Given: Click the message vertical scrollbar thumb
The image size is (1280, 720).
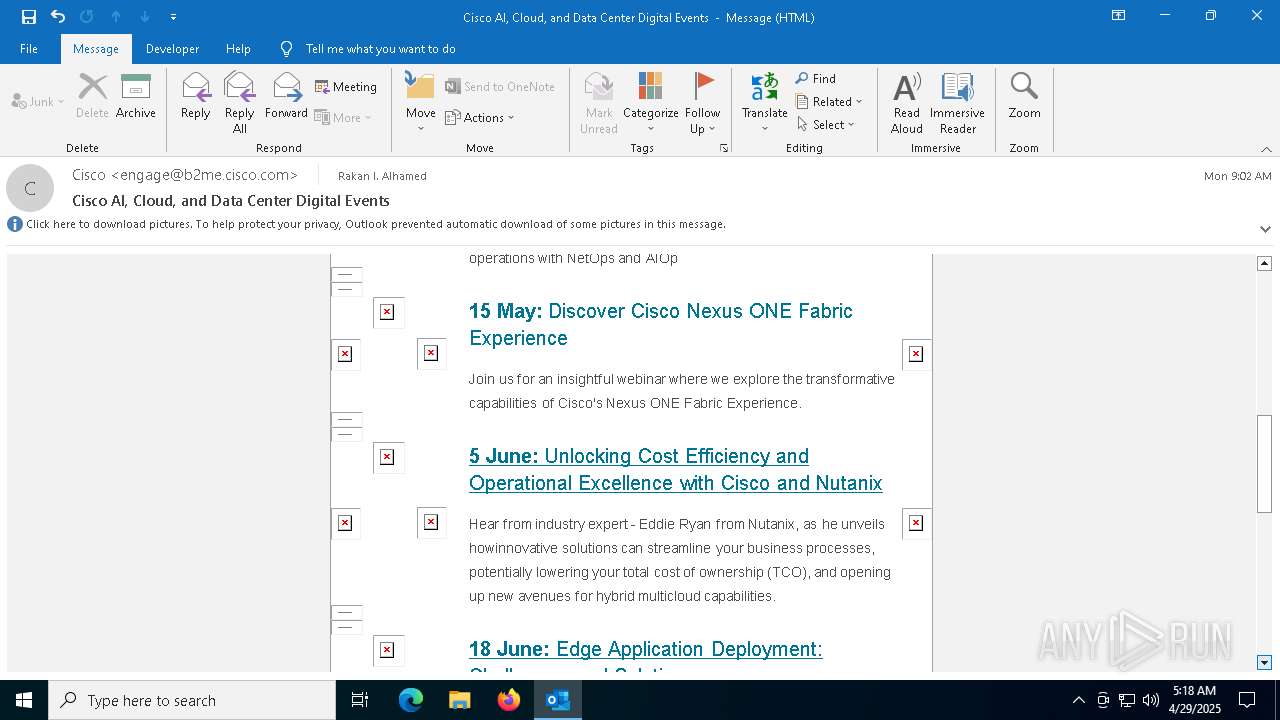Looking at the screenshot, I should pos(1264,463).
